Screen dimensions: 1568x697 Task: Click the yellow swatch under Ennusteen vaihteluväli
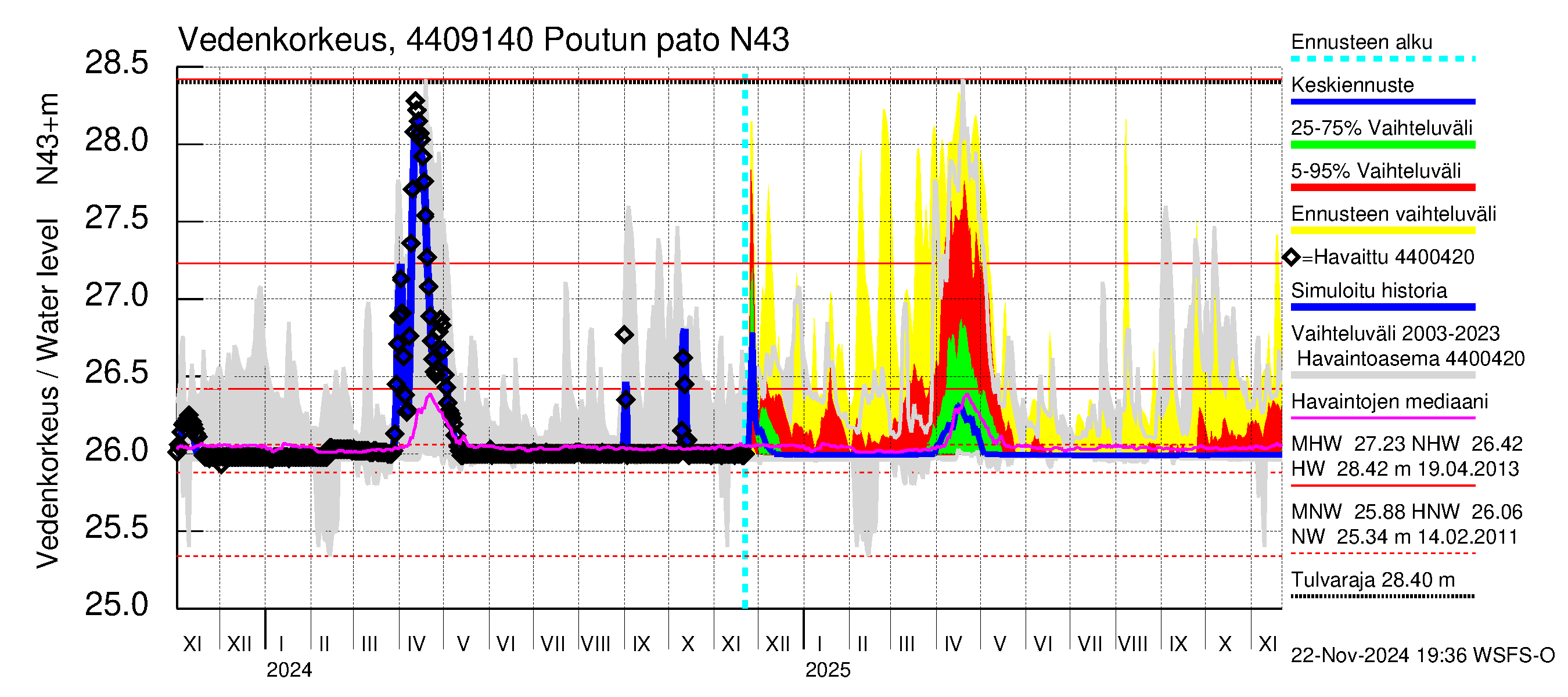tap(1382, 231)
